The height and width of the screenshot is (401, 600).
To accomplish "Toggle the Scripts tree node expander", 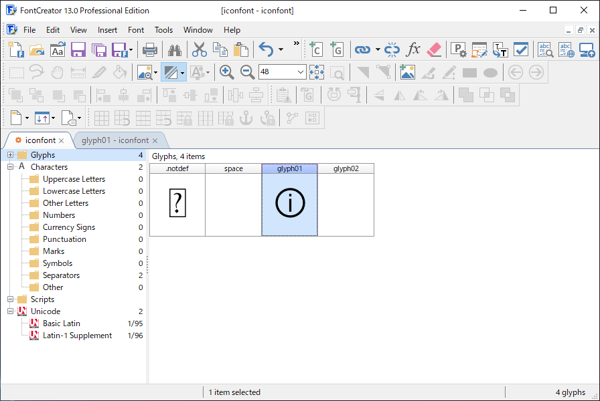I will click(10, 299).
